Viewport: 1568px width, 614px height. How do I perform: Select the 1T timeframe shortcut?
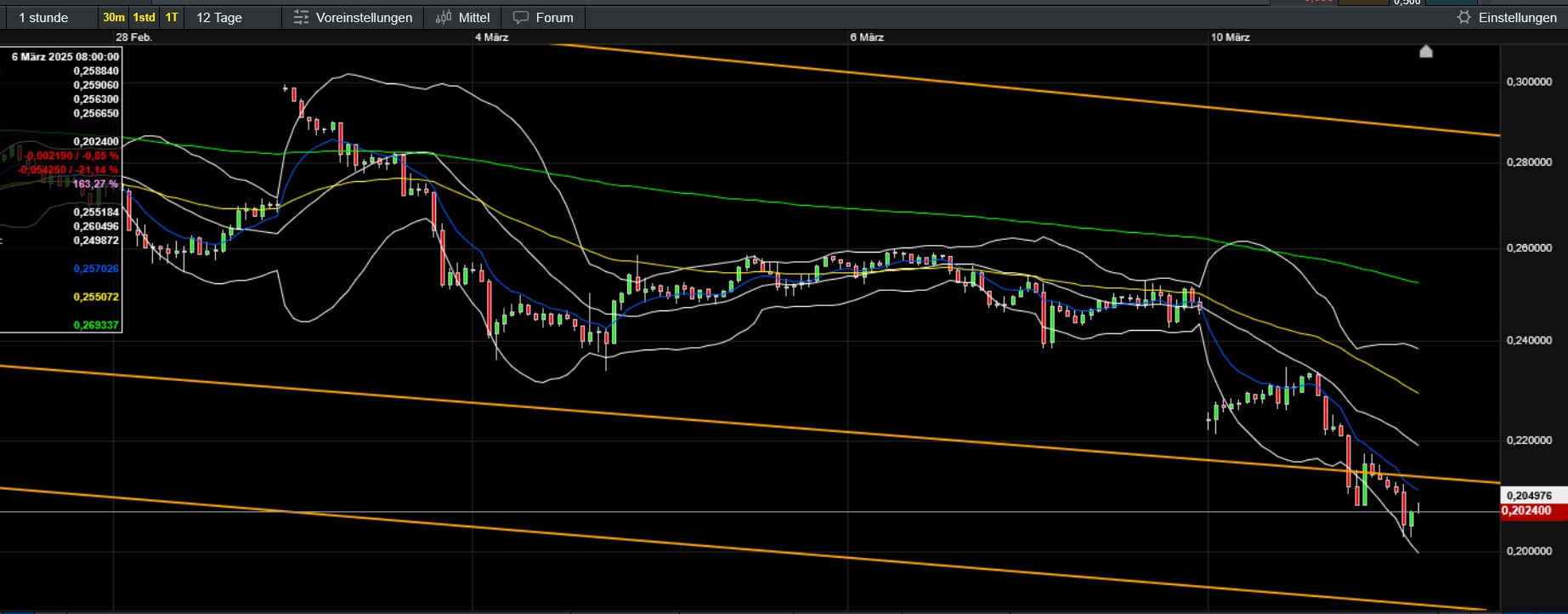point(172,17)
